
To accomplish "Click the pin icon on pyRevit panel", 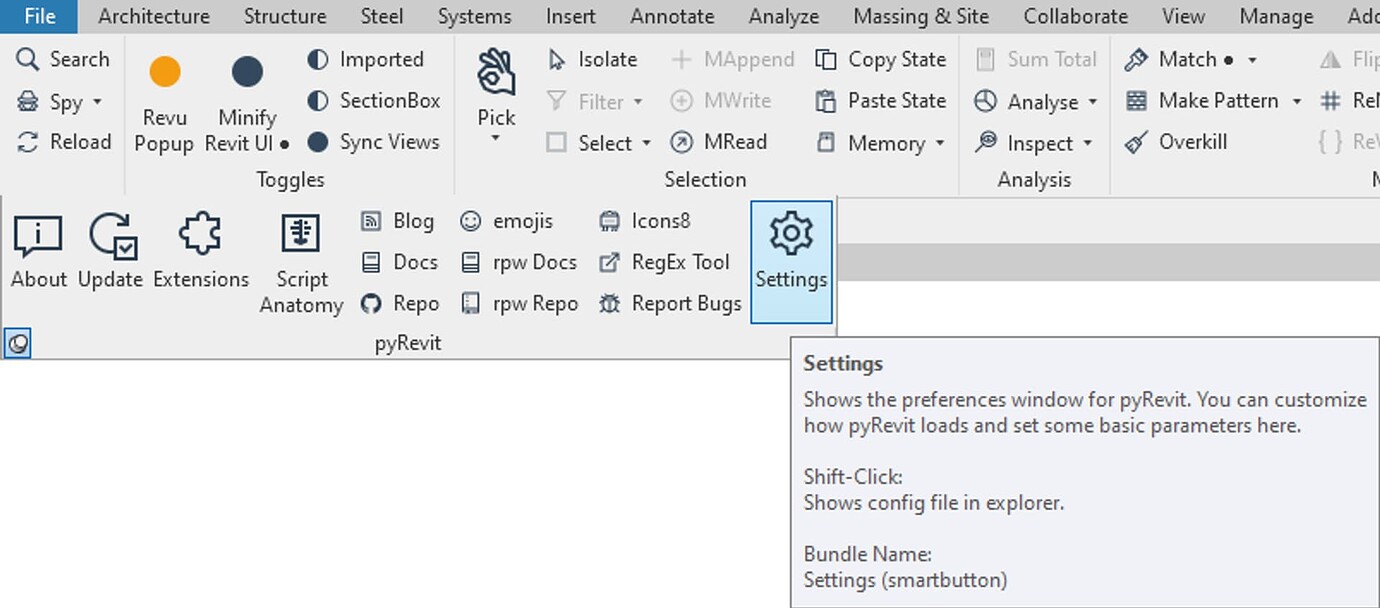I will point(18,344).
